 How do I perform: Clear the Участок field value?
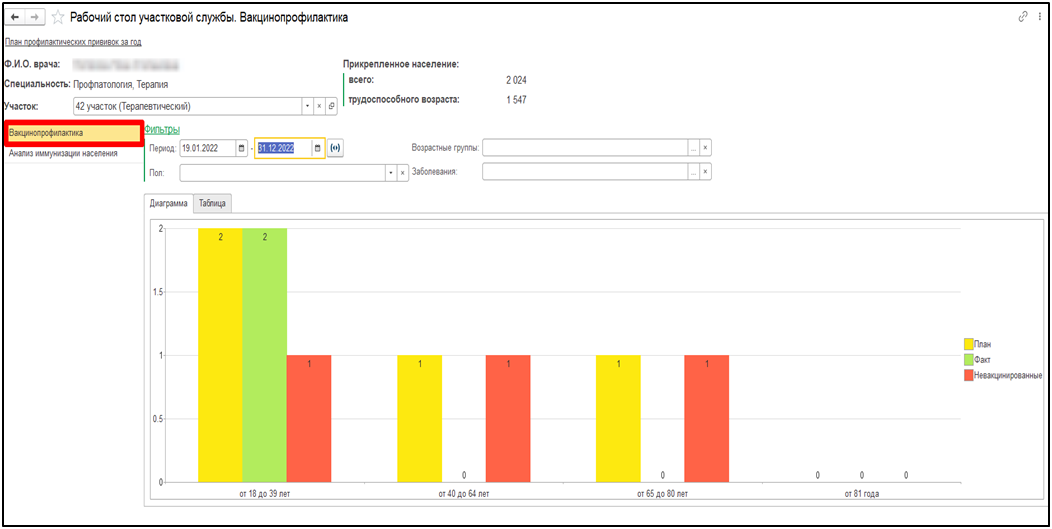coord(319,106)
